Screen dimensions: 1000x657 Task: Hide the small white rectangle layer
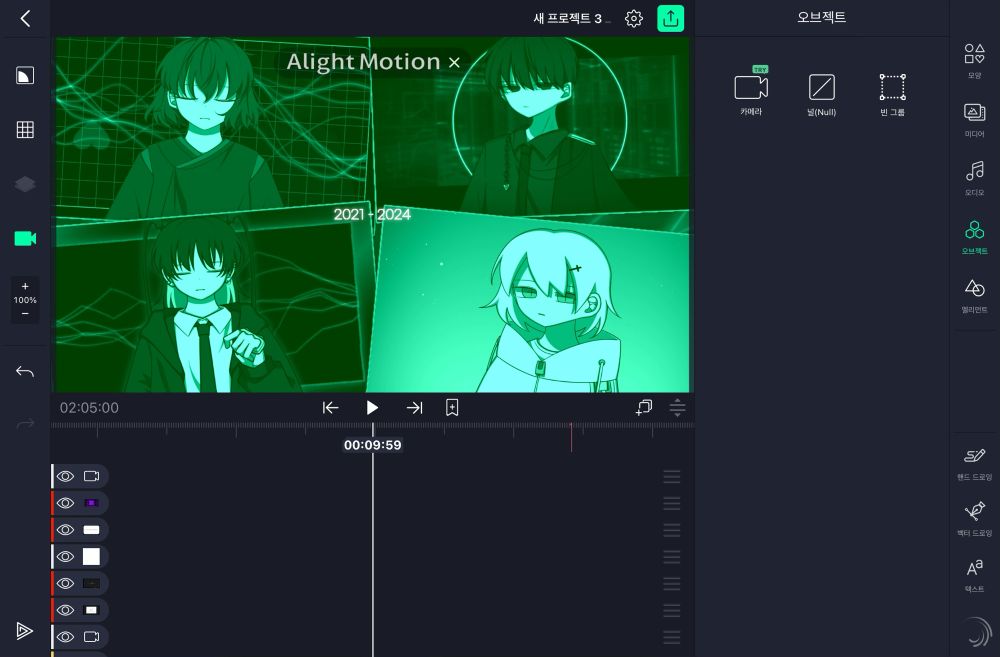pyautogui.click(x=65, y=610)
